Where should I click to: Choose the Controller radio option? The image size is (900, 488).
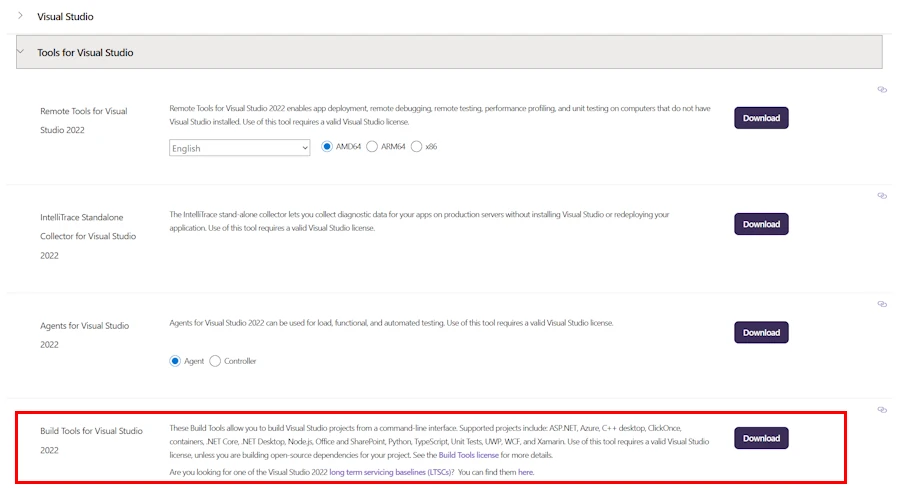point(215,361)
